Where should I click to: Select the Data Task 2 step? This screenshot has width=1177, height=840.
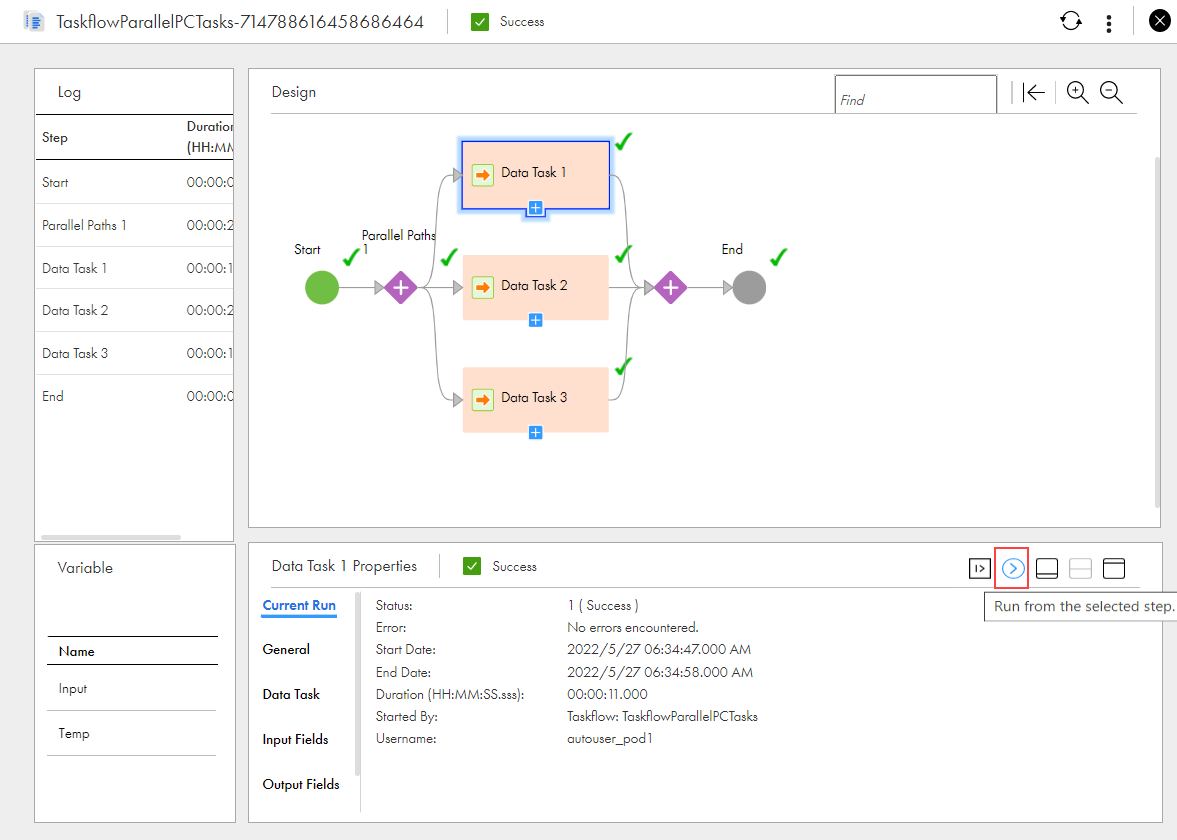click(535, 288)
